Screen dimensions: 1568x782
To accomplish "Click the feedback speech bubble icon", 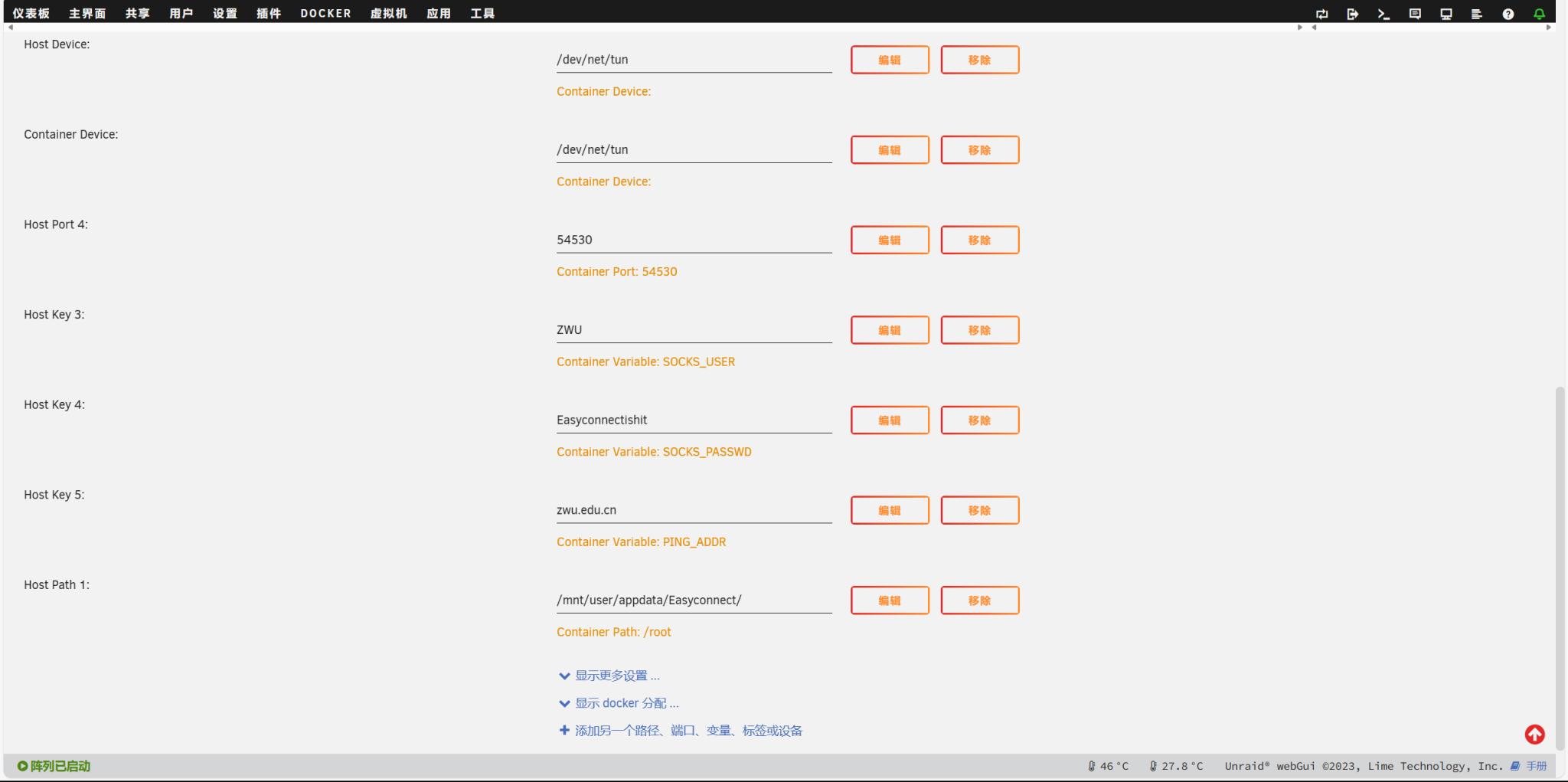I will coord(1415,13).
